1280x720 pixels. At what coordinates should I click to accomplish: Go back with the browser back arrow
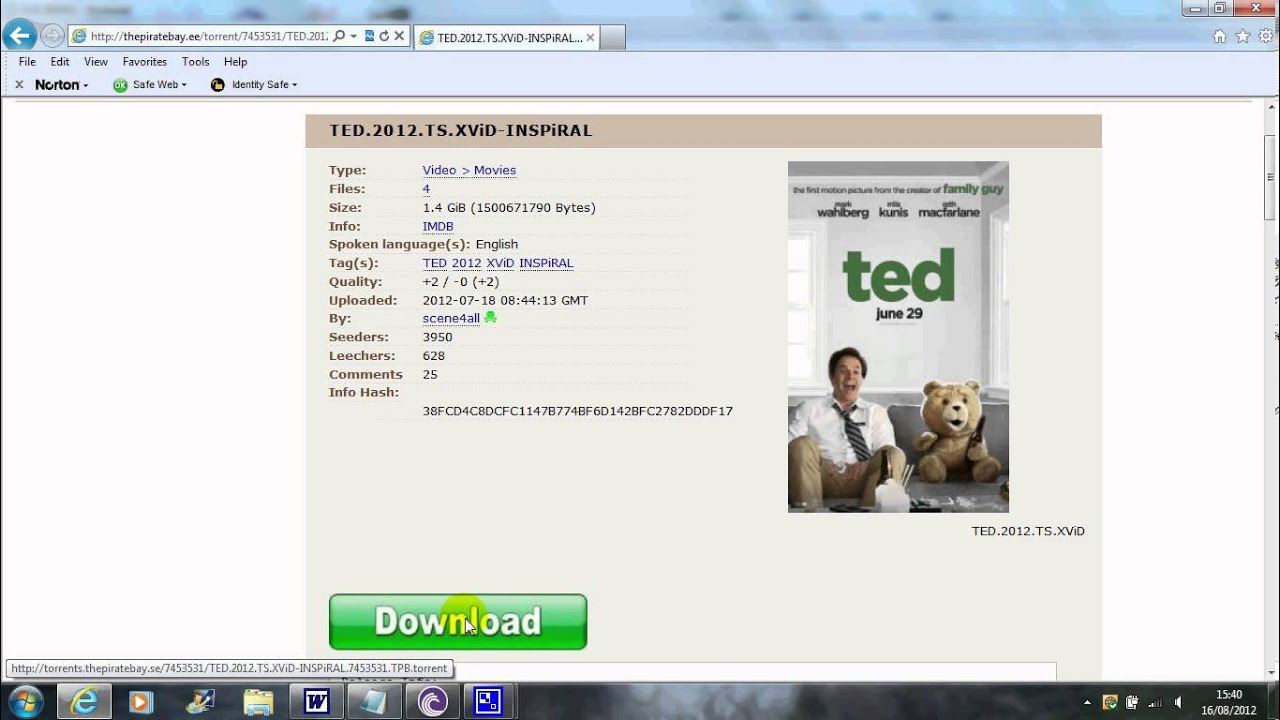coord(19,35)
